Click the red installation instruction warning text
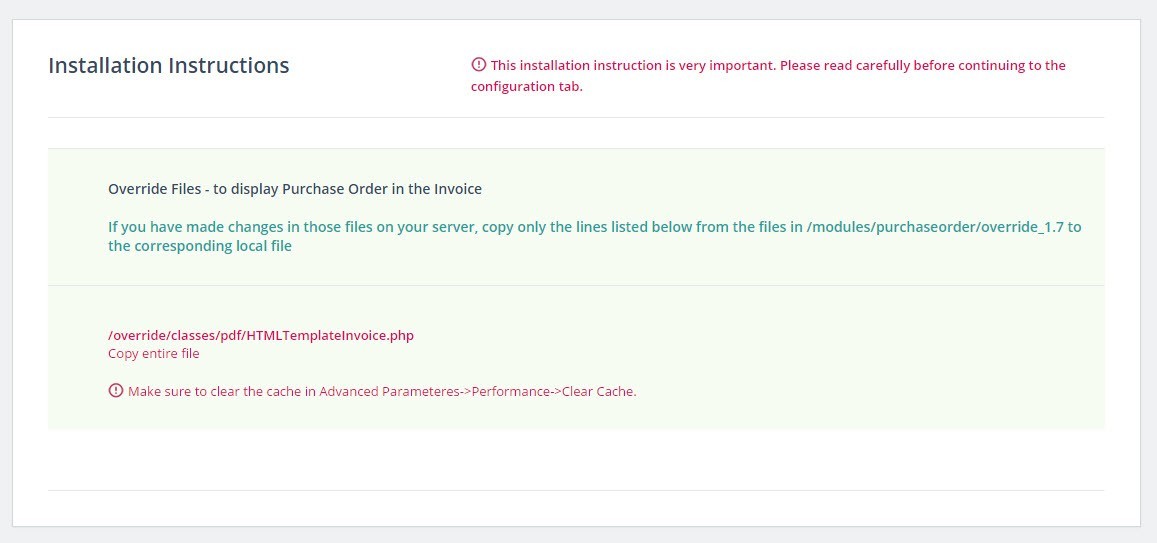Image resolution: width=1157 pixels, height=543 pixels. pos(768,76)
